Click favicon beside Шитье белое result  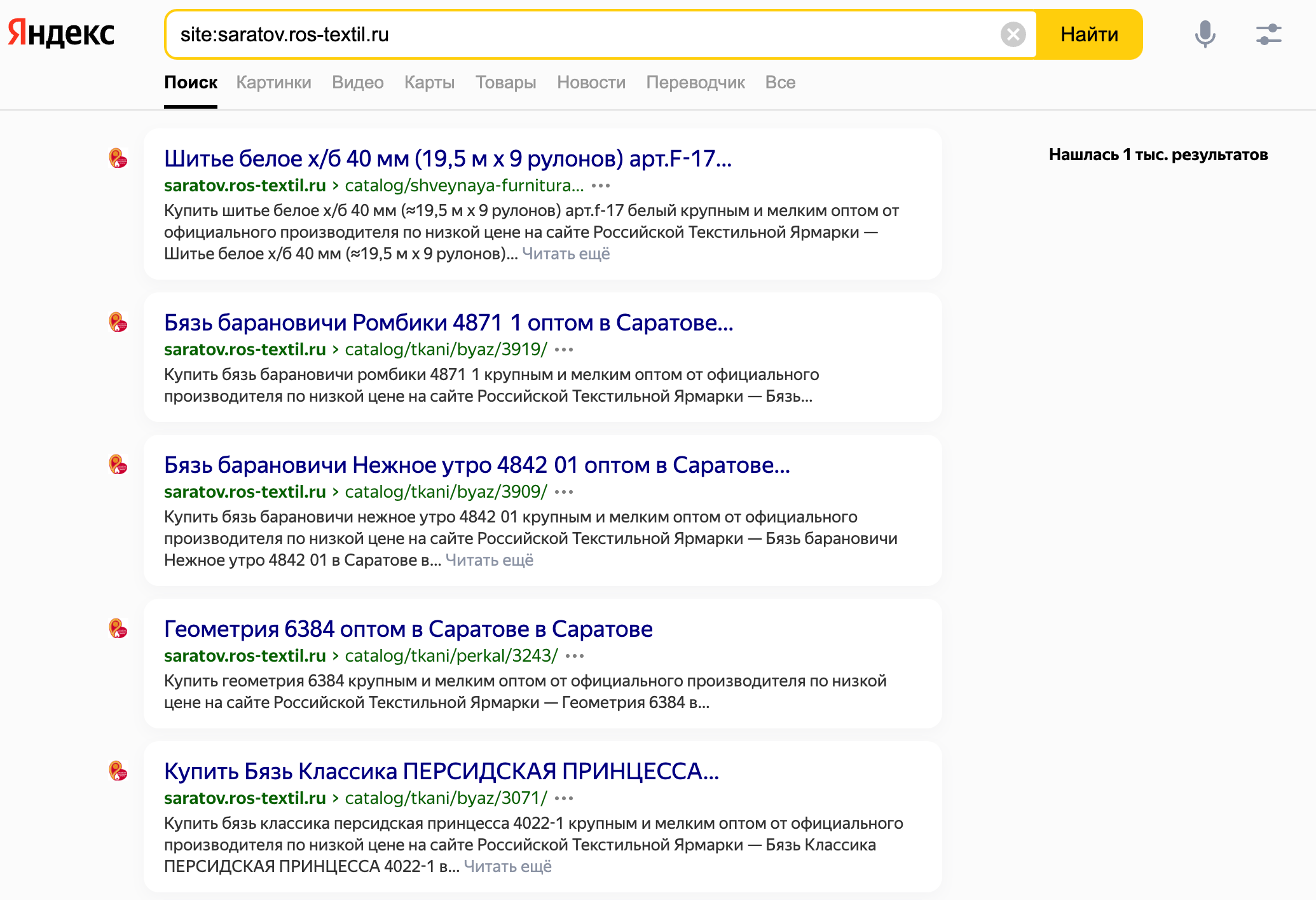pyautogui.click(x=118, y=158)
